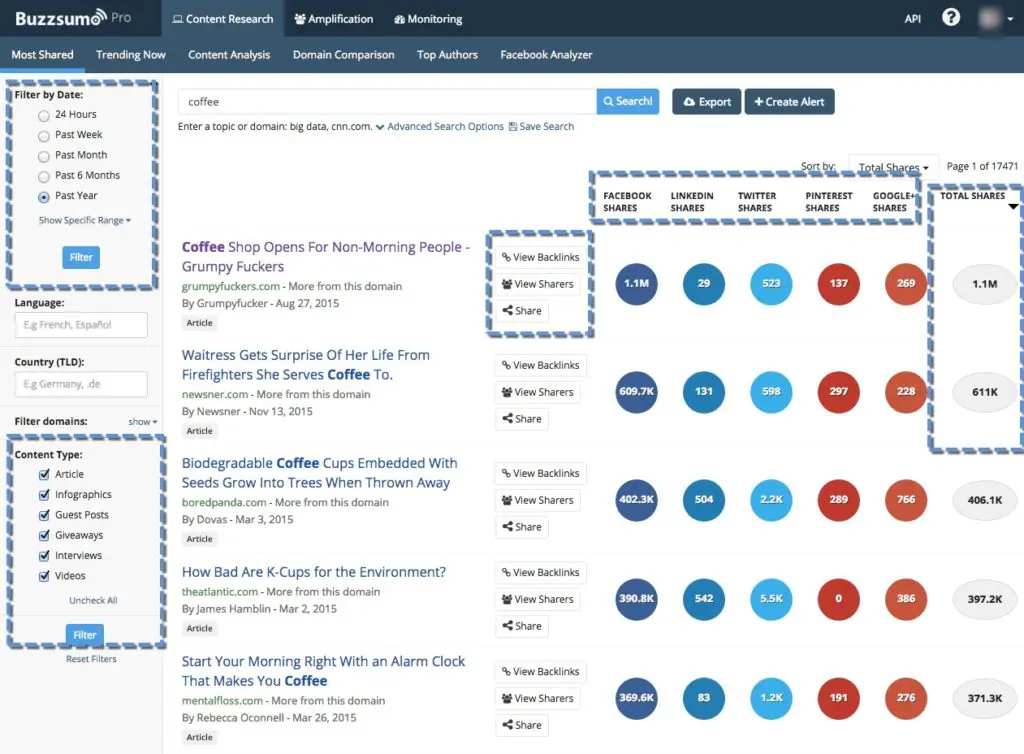Select the Past Month radio option
Image resolution: width=1024 pixels, height=754 pixels.
tap(44, 156)
